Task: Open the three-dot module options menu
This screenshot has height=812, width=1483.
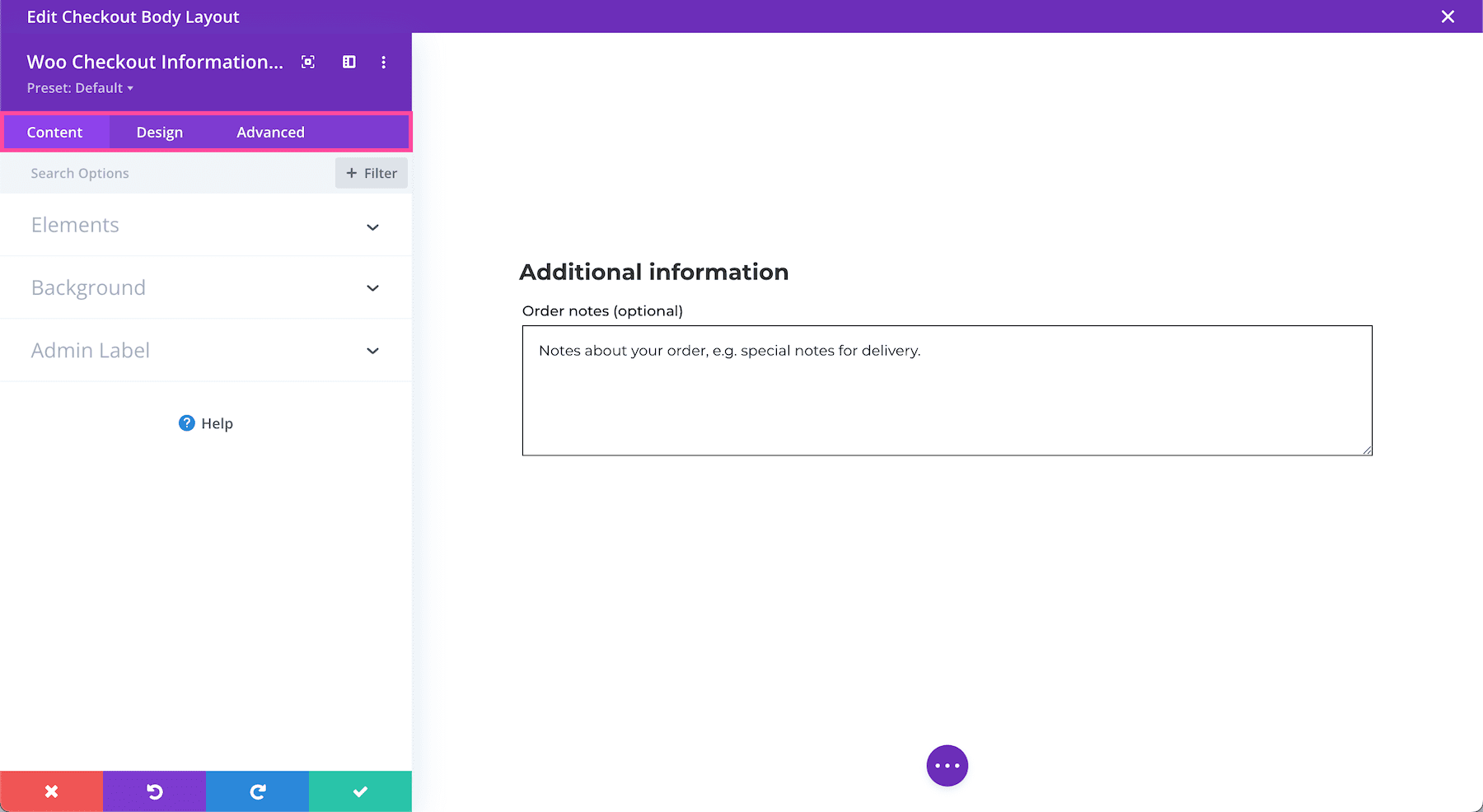Action: [383, 62]
